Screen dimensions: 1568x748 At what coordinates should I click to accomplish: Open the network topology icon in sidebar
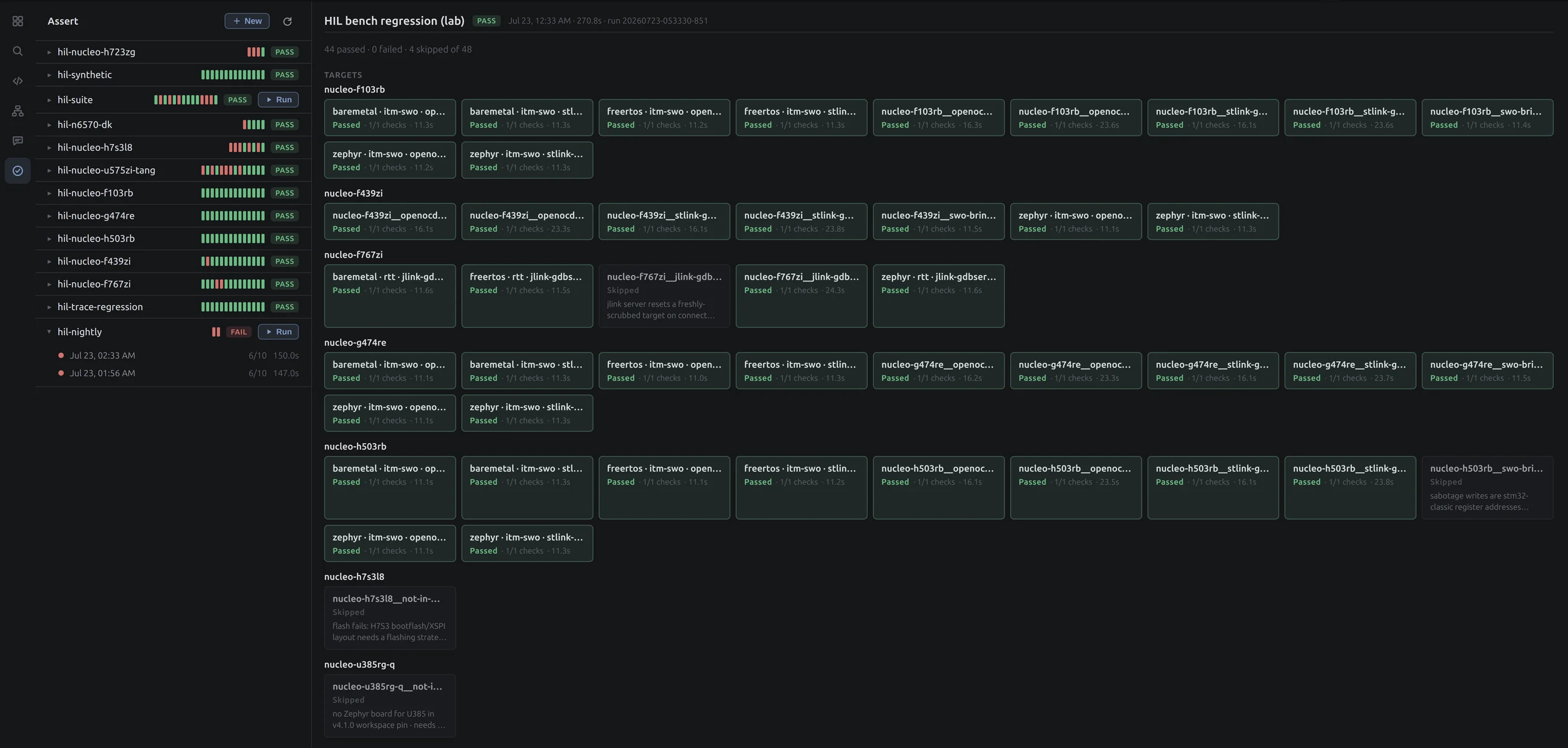pyautogui.click(x=17, y=111)
